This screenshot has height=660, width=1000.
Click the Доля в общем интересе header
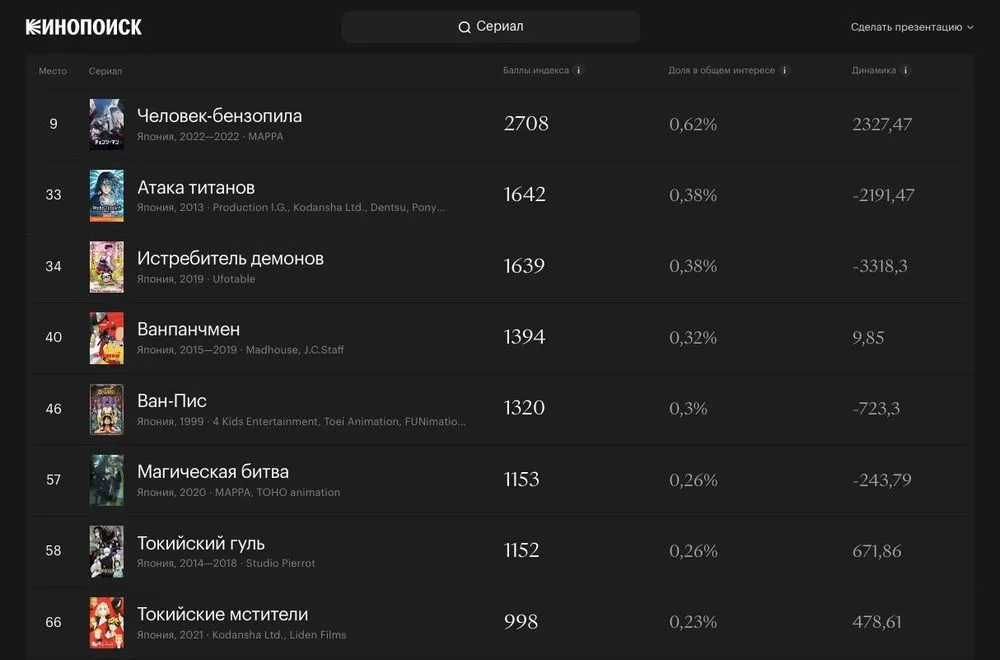(x=721, y=70)
